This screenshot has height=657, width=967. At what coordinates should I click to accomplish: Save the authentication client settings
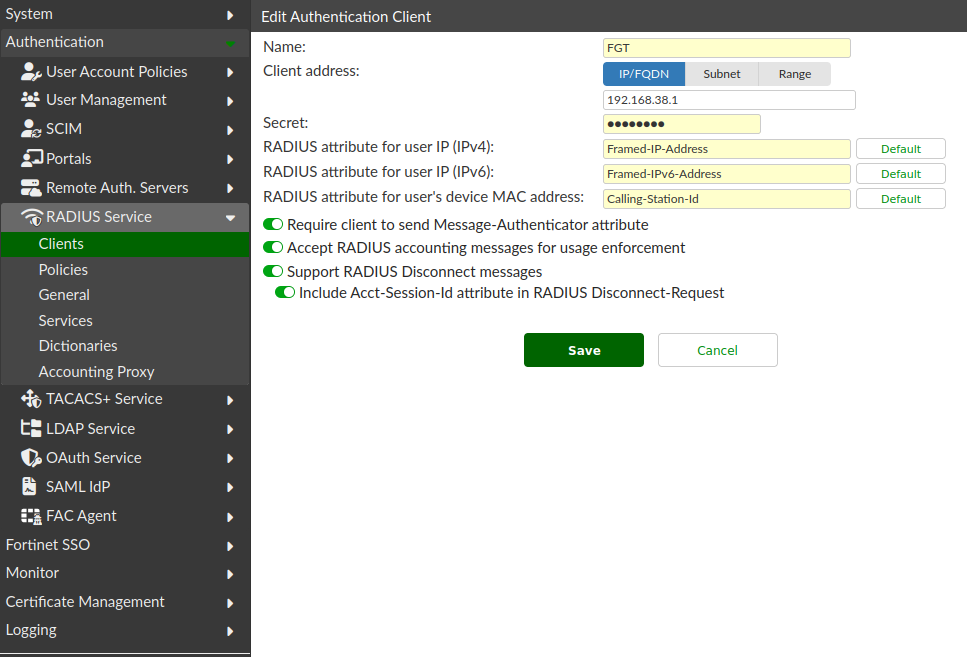[583, 350]
